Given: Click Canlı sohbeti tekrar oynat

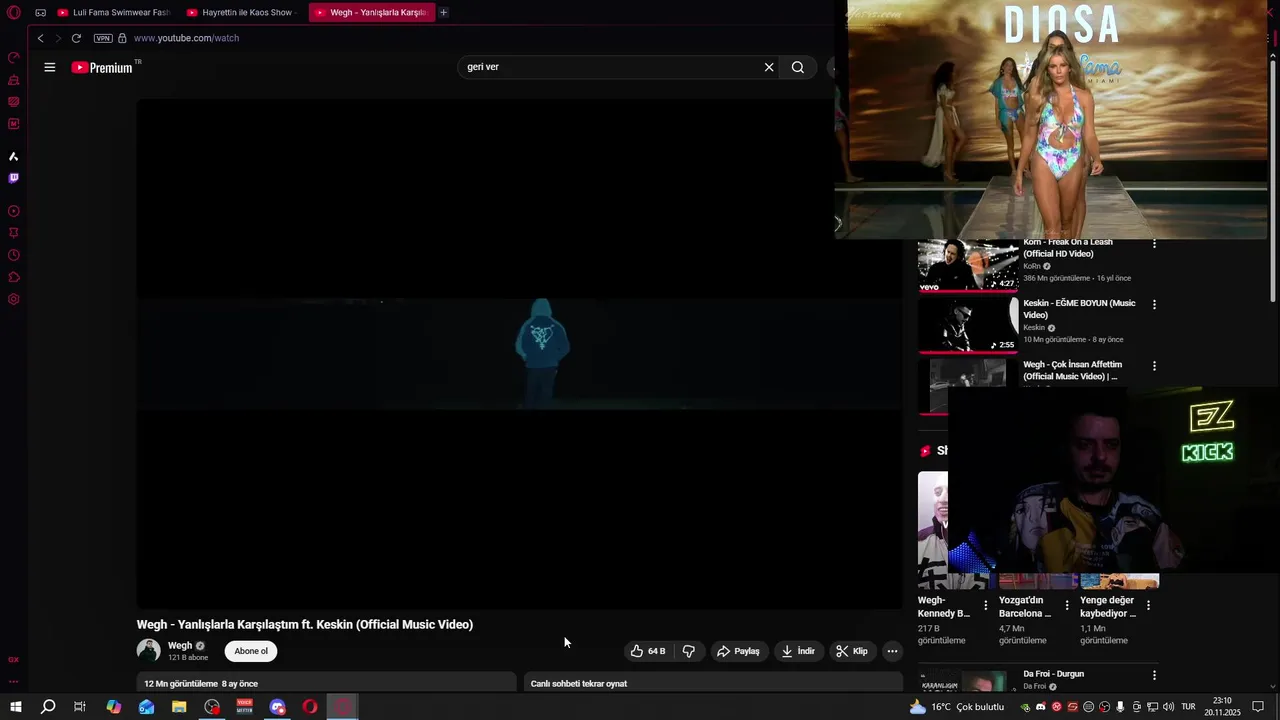Looking at the screenshot, I should click(579, 683).
